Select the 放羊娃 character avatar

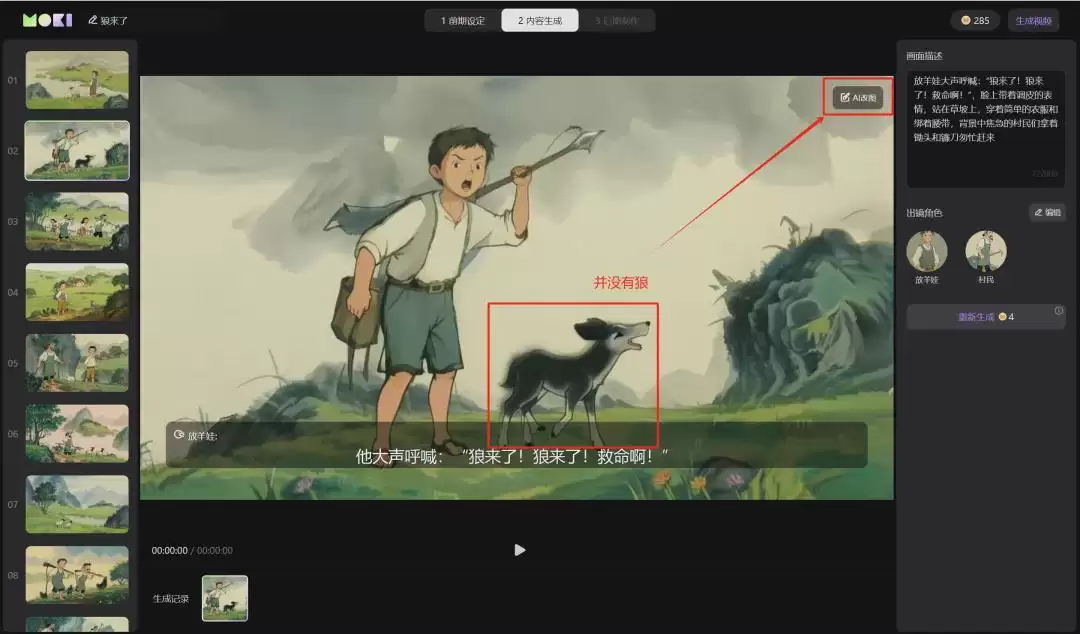(x=926, y=250)
